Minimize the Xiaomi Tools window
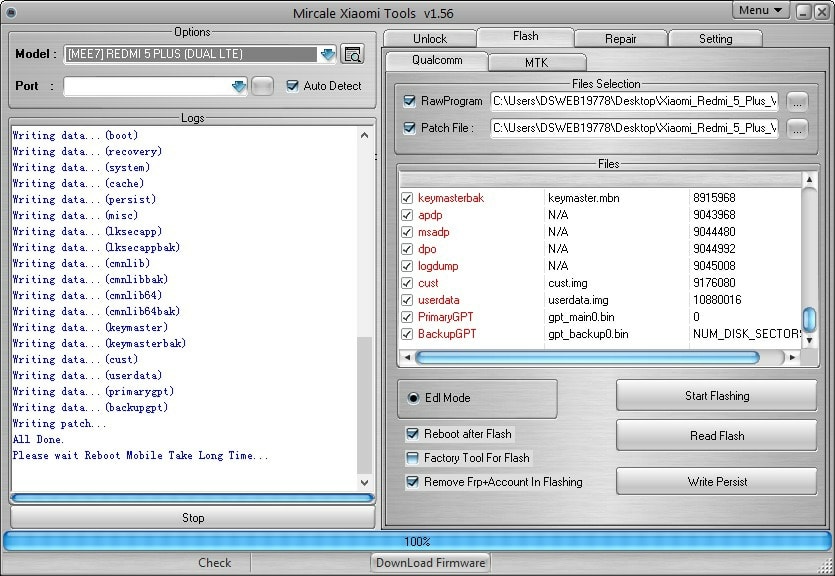This screenshot has width=835, height=576. pyautogui.click(x=804, y=12)
